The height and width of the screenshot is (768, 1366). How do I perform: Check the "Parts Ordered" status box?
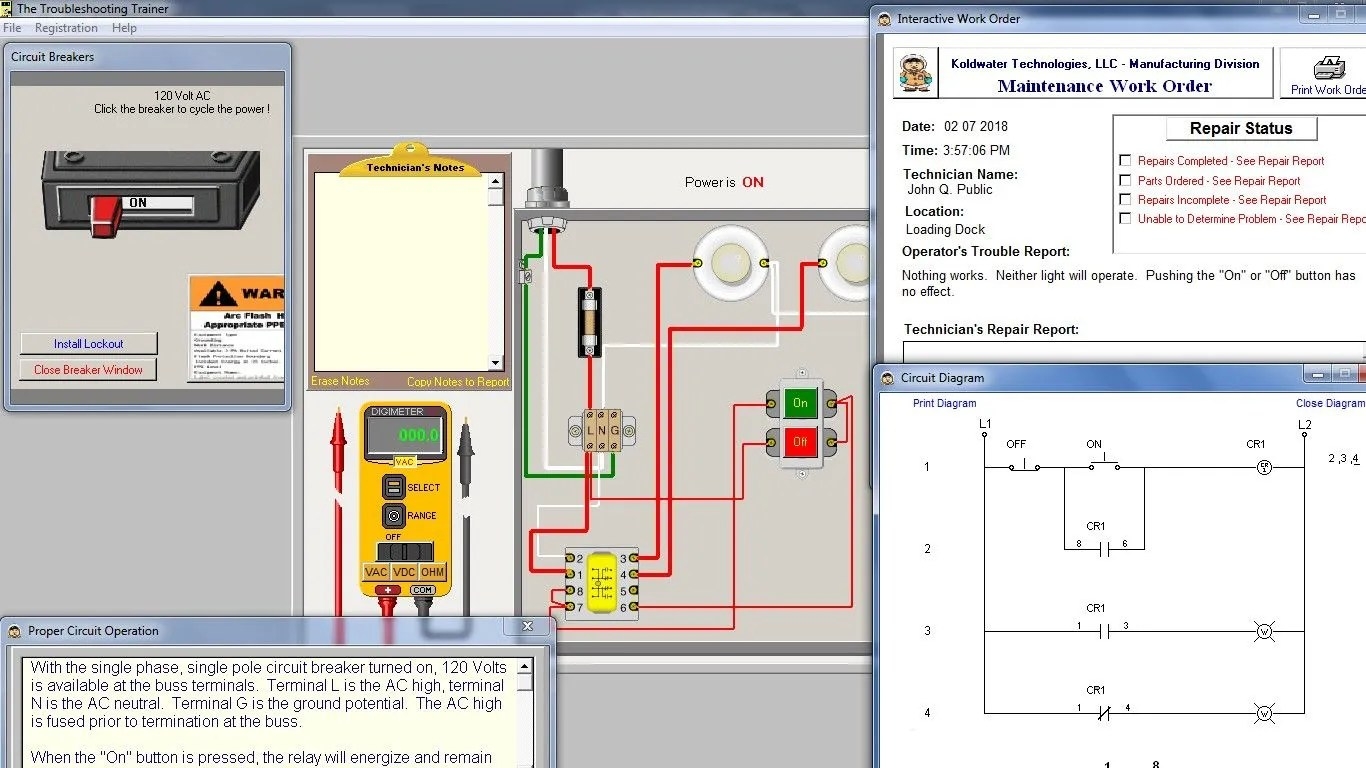[1125, 181]
